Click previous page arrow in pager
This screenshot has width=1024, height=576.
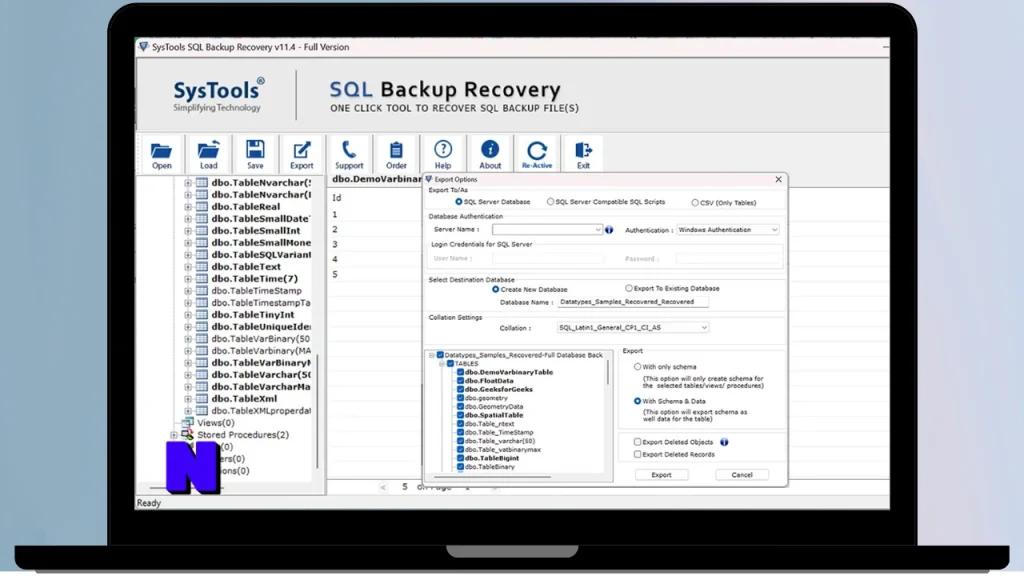point(383,487)
